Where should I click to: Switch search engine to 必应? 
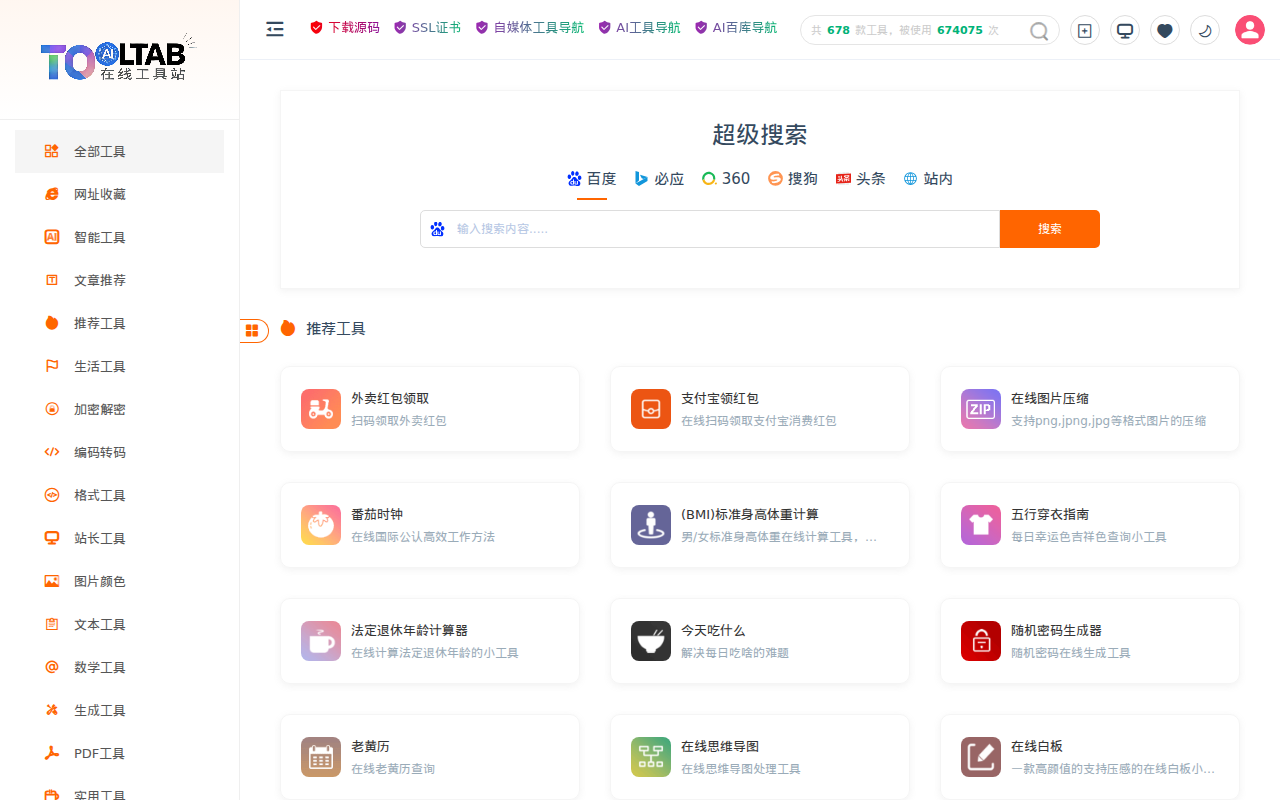(x=658, y=178)
